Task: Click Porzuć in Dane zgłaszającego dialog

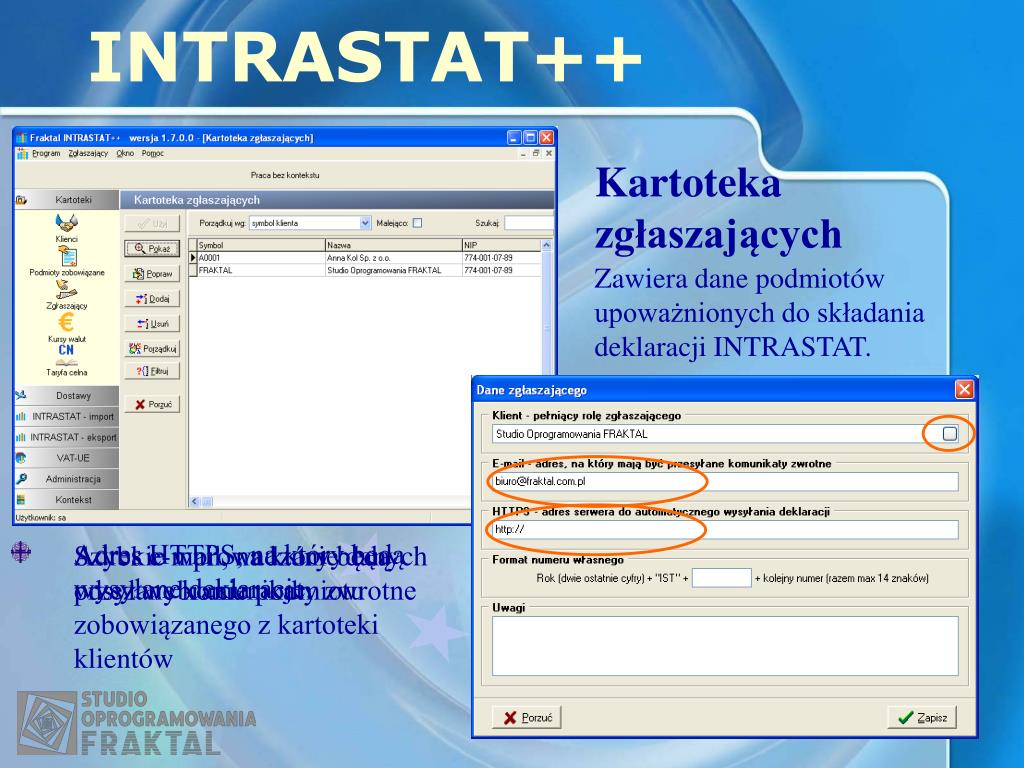Action: point(527,718)
